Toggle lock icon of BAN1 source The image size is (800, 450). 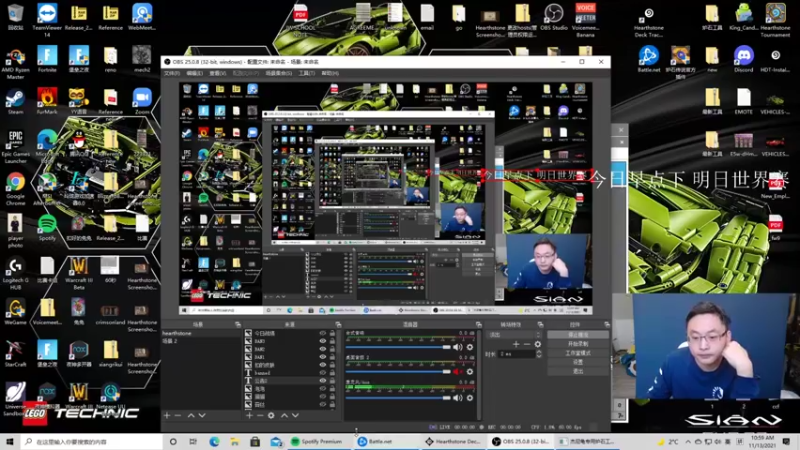pos(332,357)
